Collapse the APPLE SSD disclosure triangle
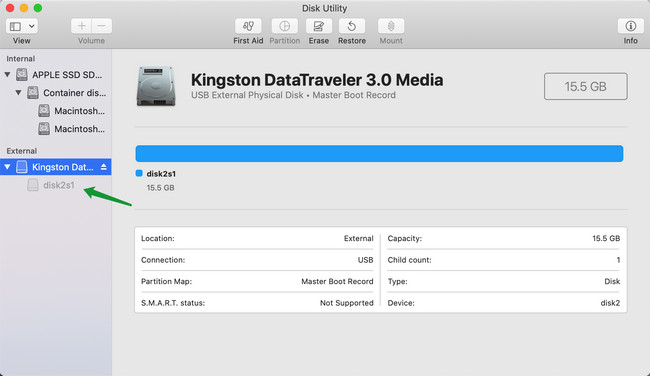 7,75
